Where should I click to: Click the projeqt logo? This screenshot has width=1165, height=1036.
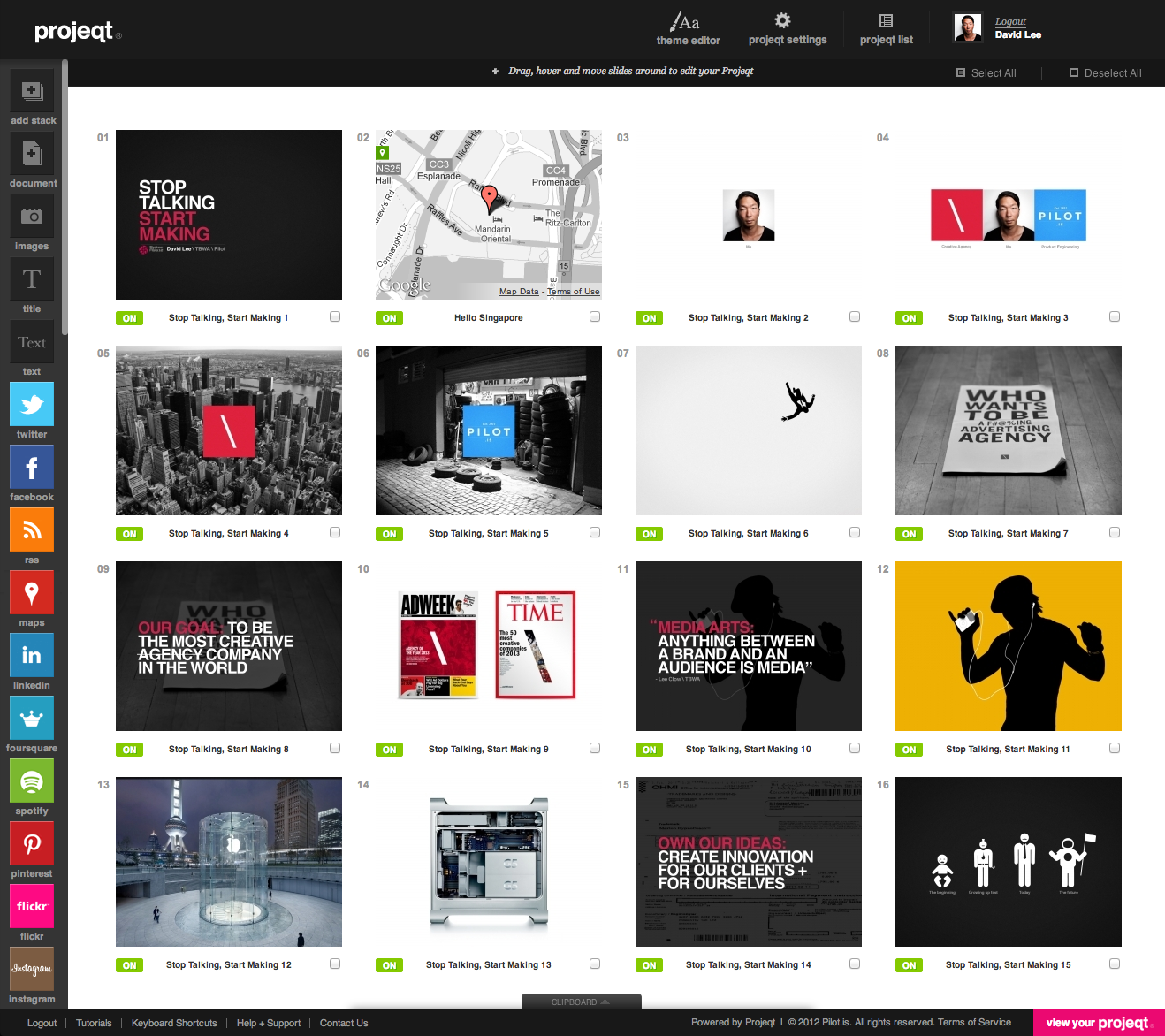(x=78, y=32)
